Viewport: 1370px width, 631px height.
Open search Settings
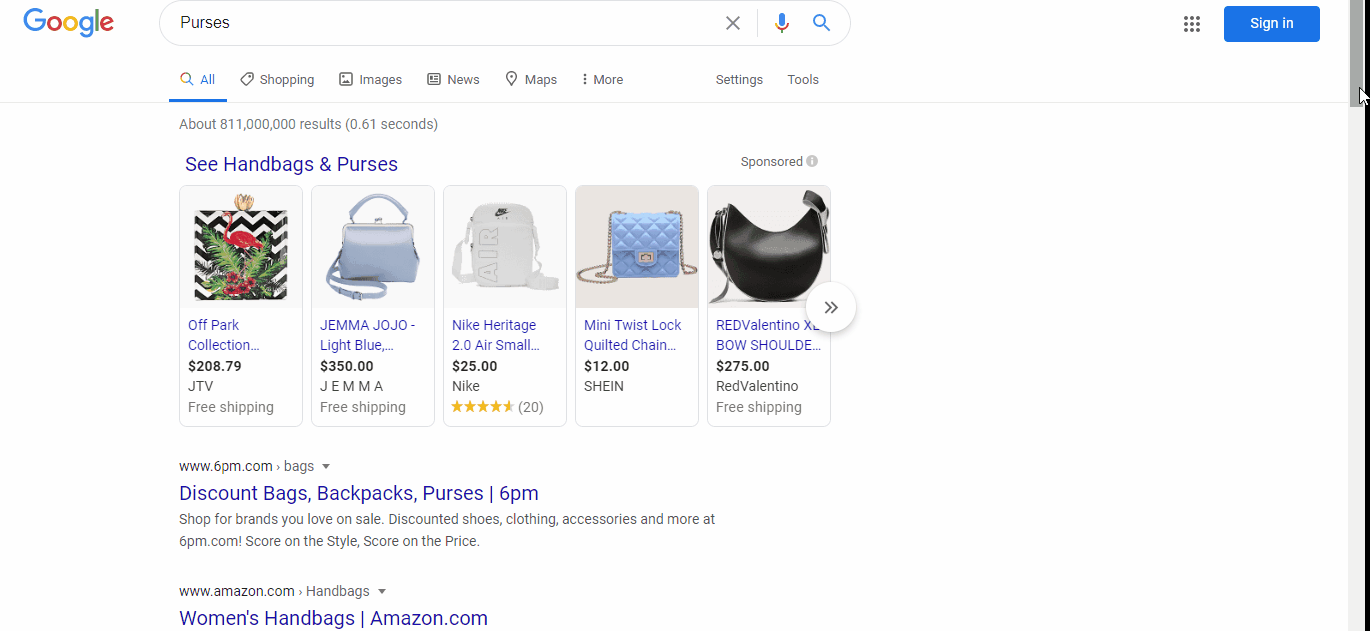coord(739,80)
